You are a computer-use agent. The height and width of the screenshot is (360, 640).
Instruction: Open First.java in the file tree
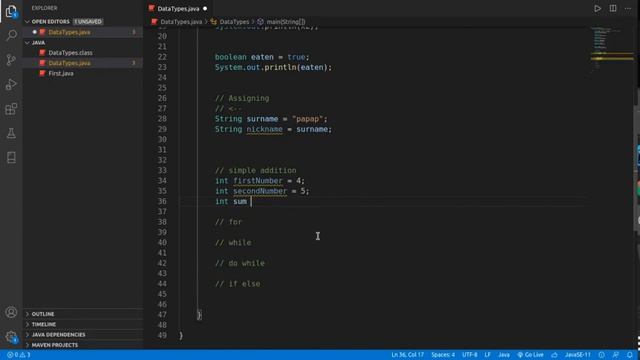point(61,73)
